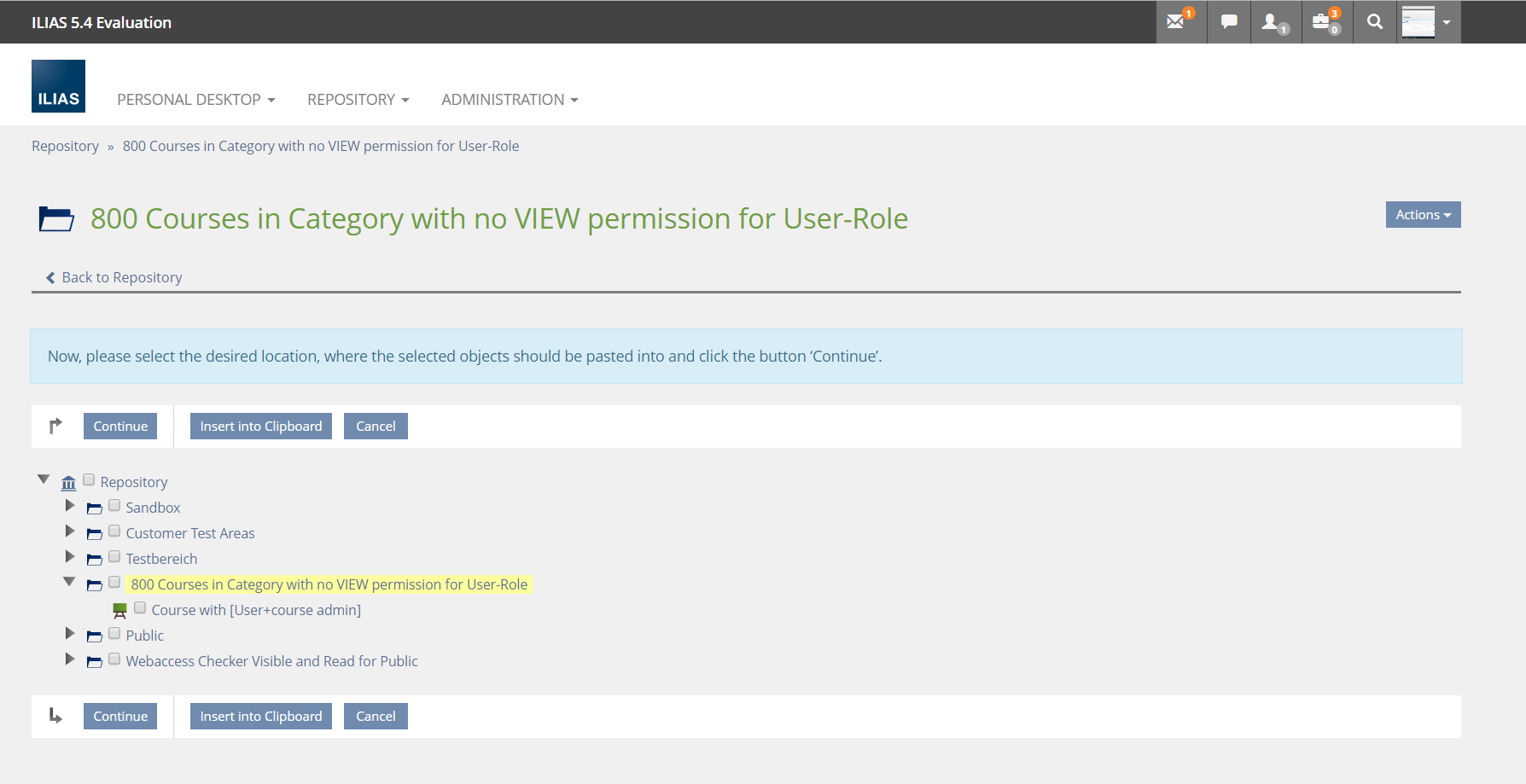The height and width of the screenshot is (784, 1526).
Task: Click the Repository root building icon
Action: click(x=68, y=483)
